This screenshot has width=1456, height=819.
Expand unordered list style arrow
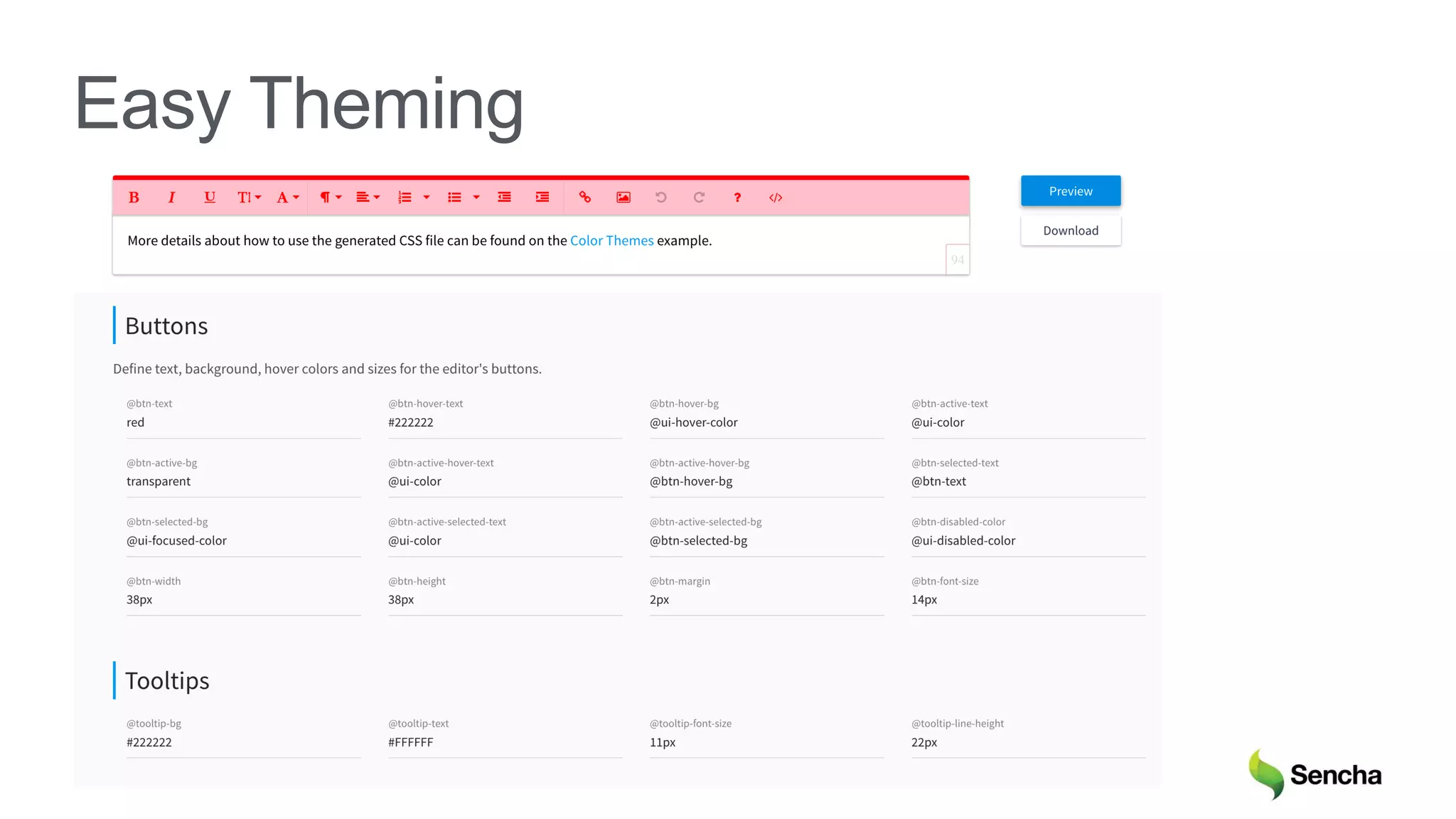[476, 198]
